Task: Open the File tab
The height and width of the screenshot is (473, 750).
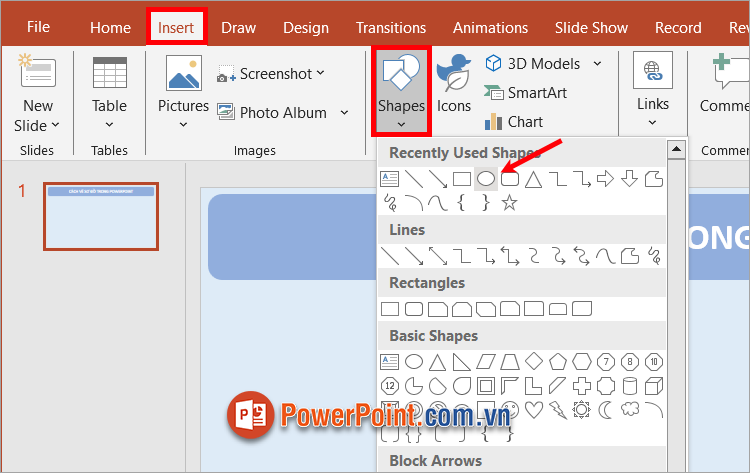Action: tap(38, 27)
